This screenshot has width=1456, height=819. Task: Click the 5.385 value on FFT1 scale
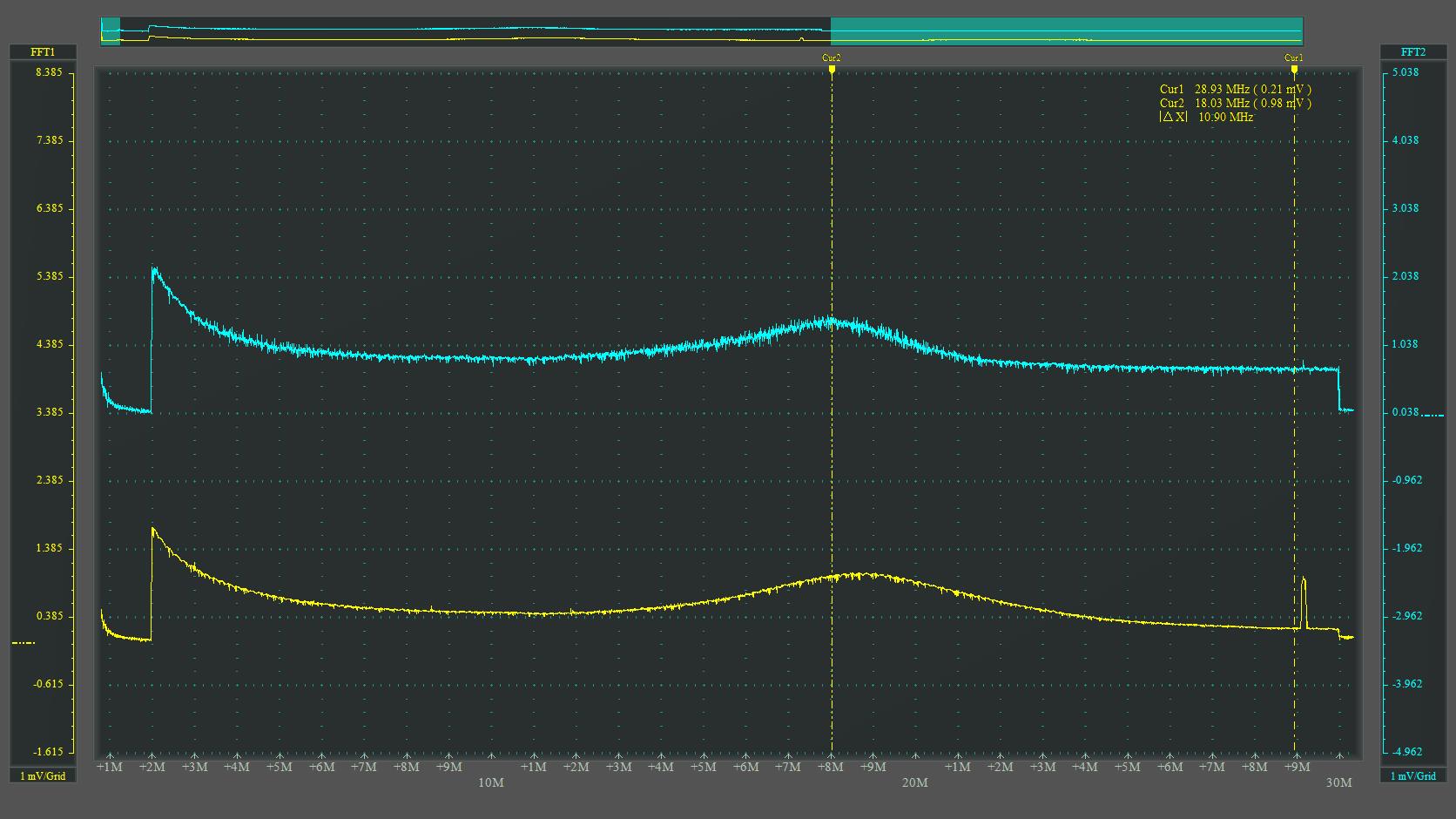point(49,276)
